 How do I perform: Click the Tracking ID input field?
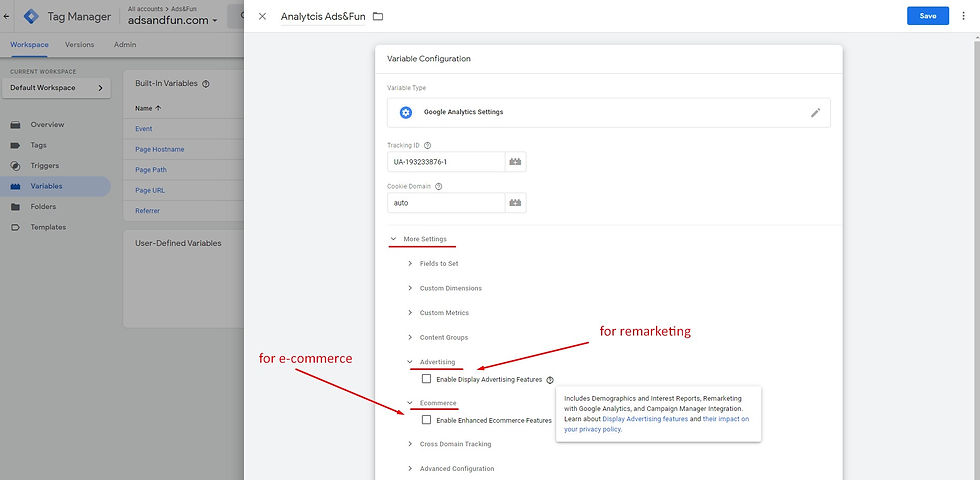(x=446, y=162)
